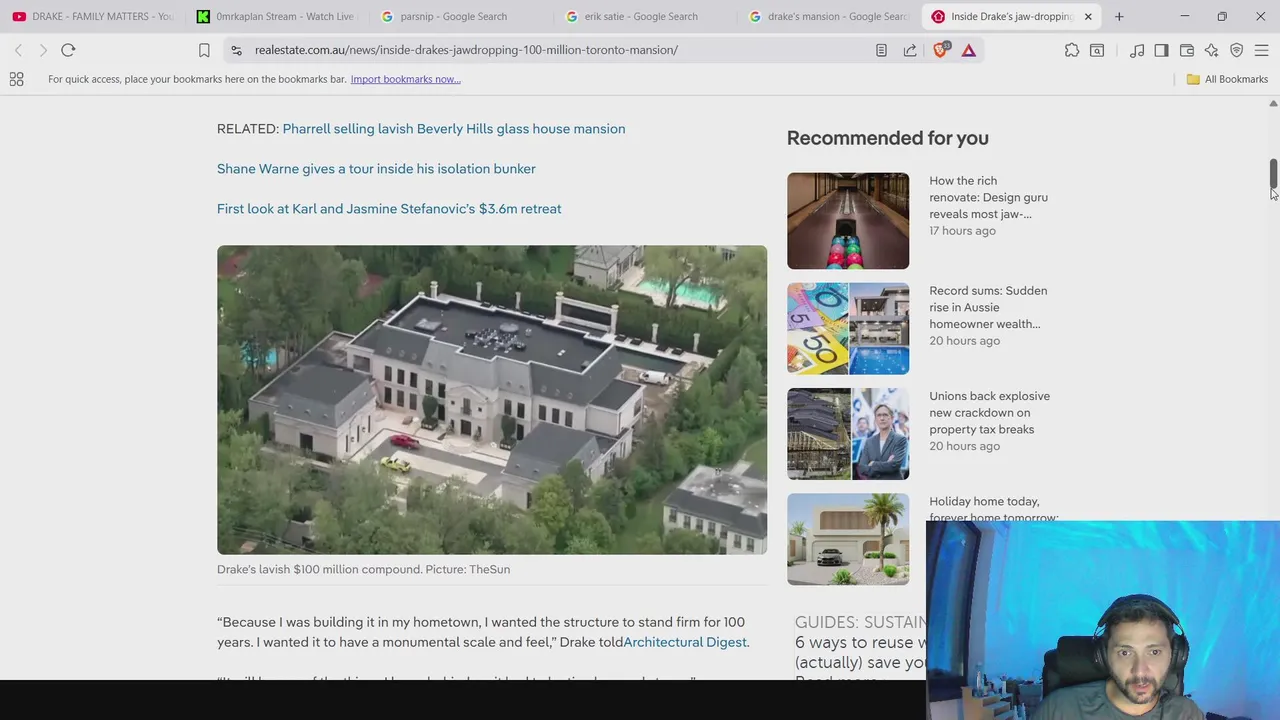Open the All Bookmarks folder
The image size is (1280, 720).
click(x=1227, y=79)
